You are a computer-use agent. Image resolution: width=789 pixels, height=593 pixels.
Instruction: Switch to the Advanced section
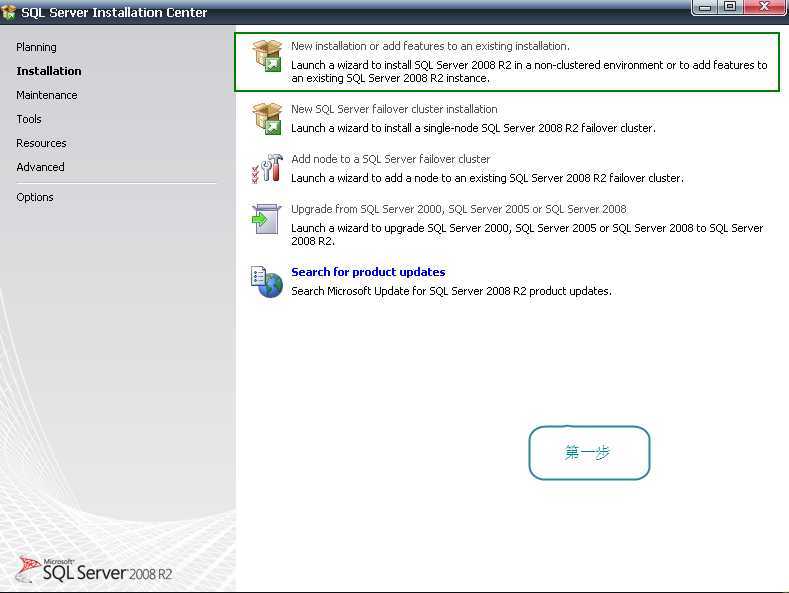(40, 167)
